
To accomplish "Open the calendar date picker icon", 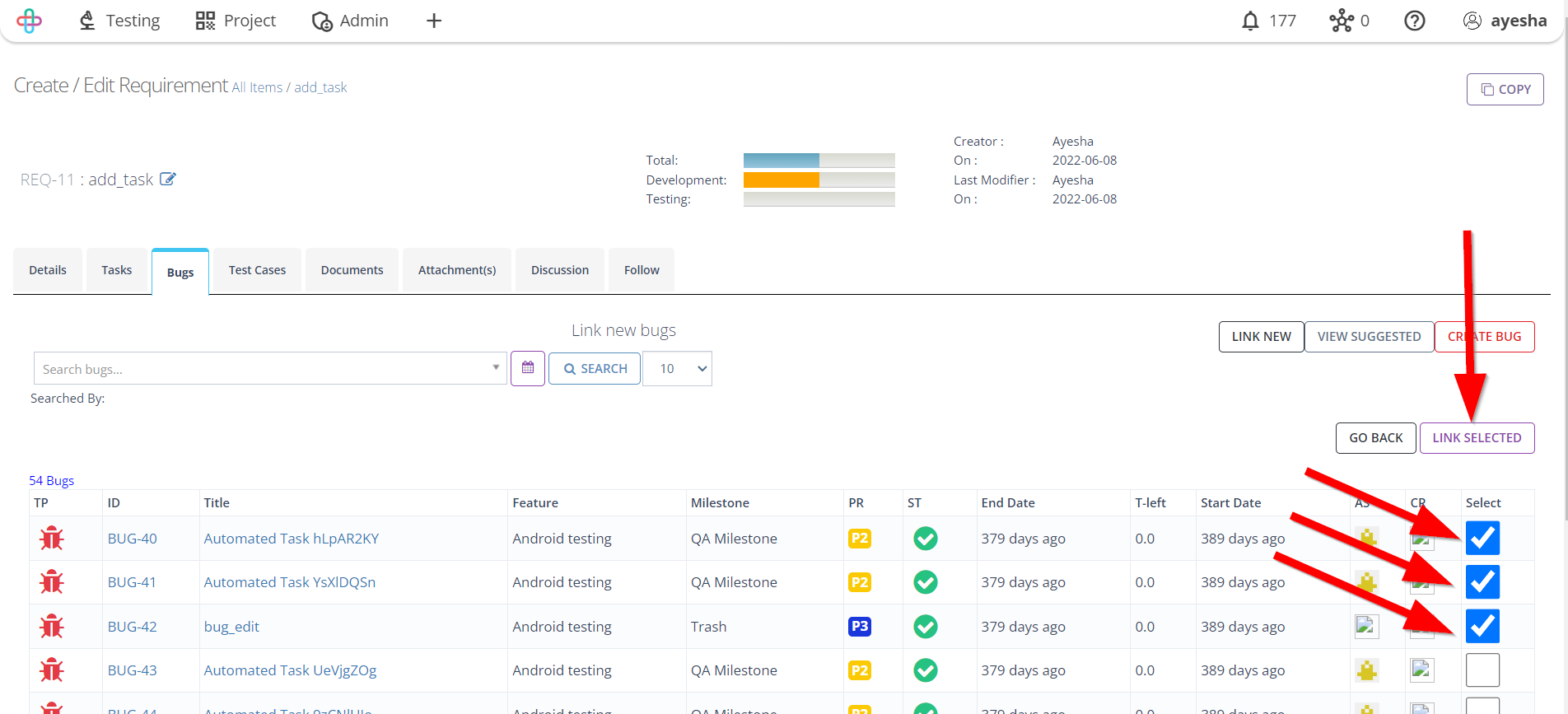I will tap(528, 368).
